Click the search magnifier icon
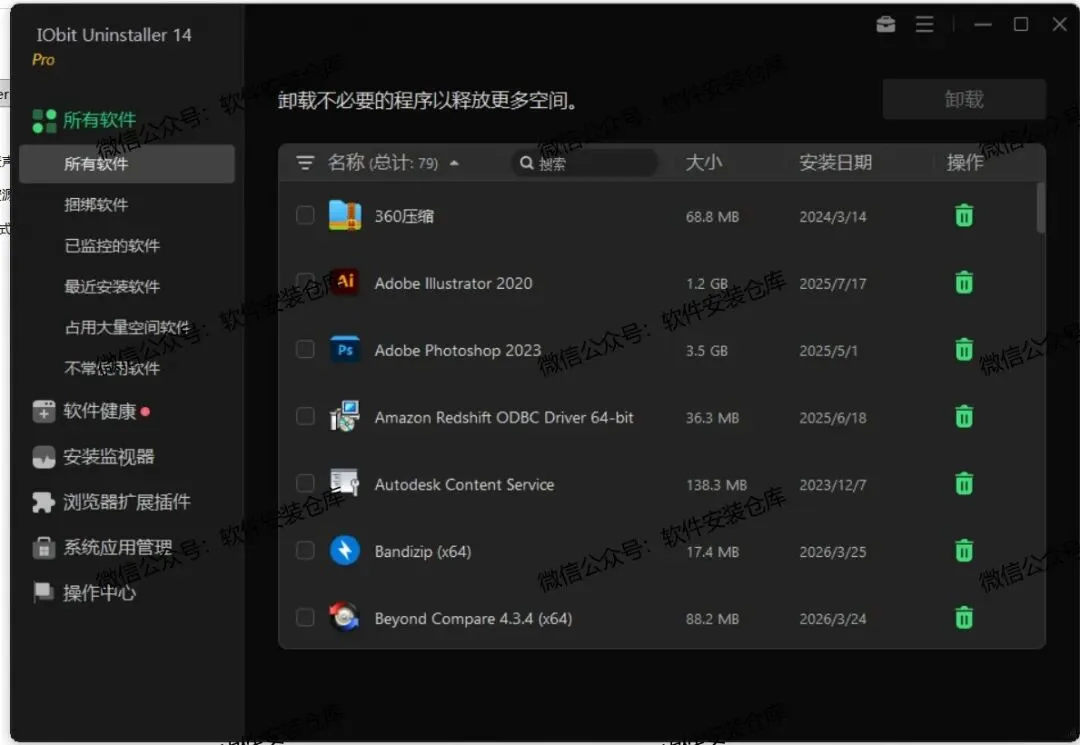This screenshot has height=745, width=1080. pyautogui.click(x=527, y=163)
